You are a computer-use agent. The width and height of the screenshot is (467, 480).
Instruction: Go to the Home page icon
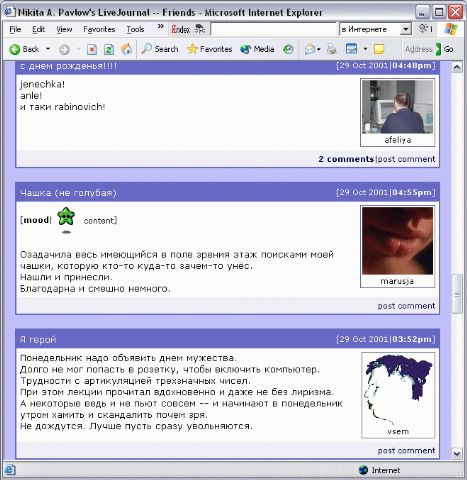point(126,49)
